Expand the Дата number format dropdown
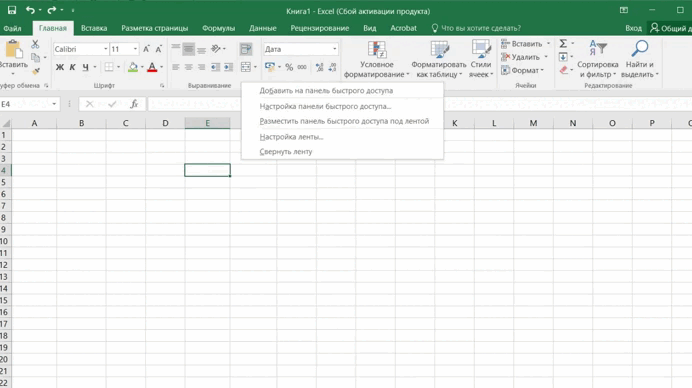The width and height of the screenshot is (692, 388). (335, 49)
